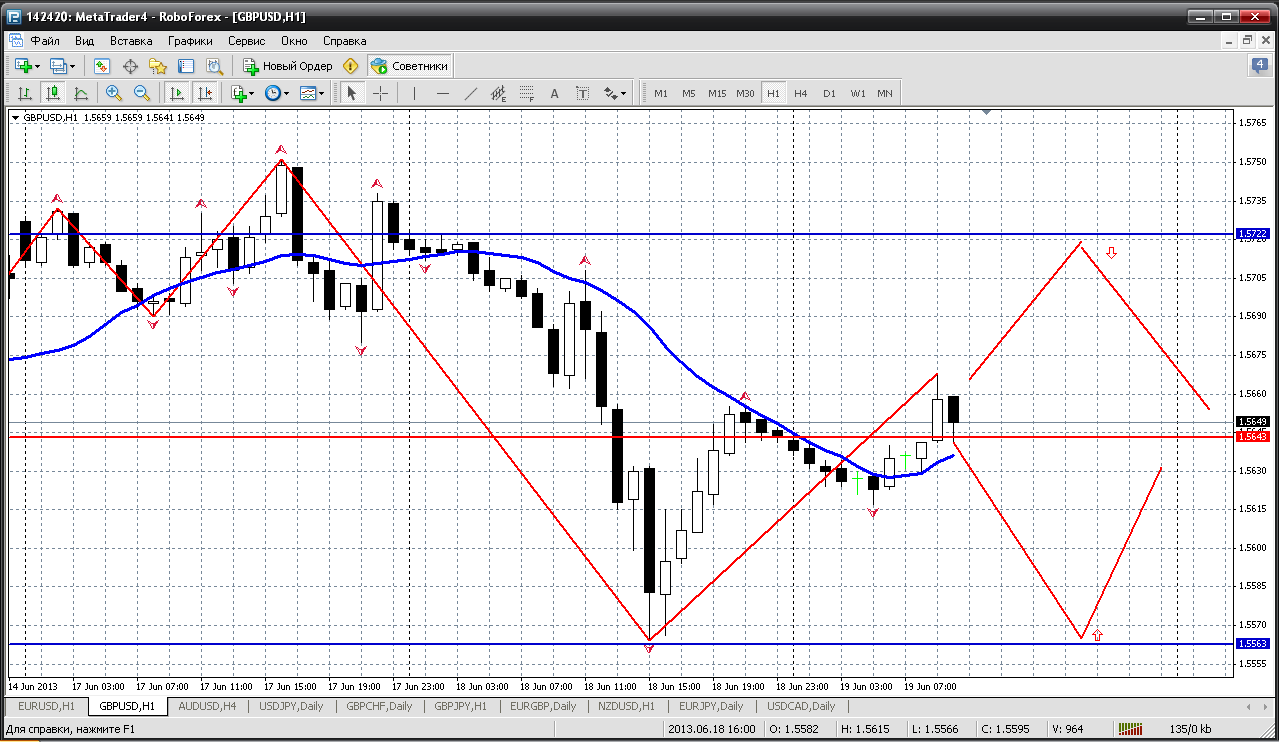Set timeframe to M30
The width and height of the screenshot is (1279, 742).
point(745,93)
